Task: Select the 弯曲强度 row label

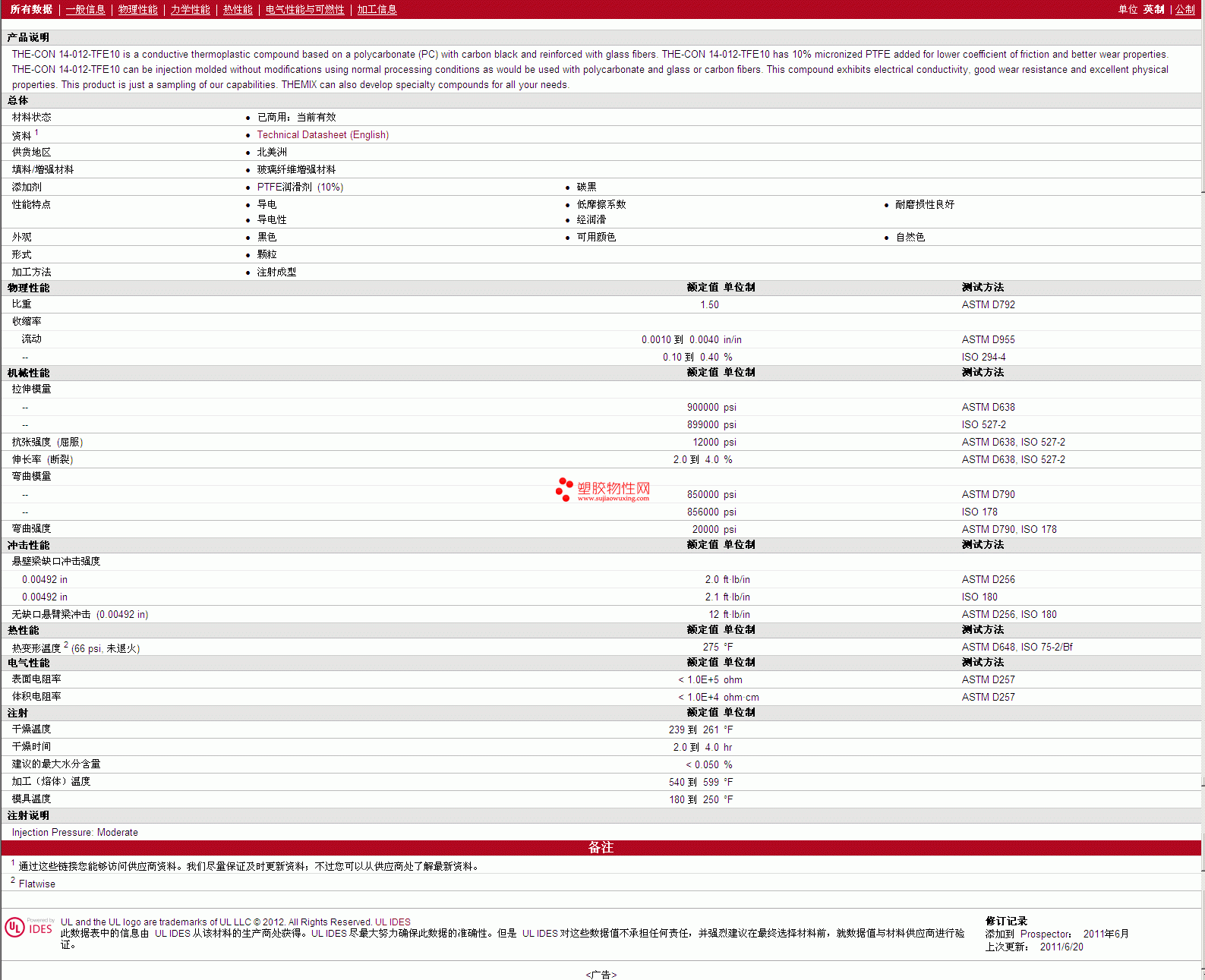Action: (31, 528)
